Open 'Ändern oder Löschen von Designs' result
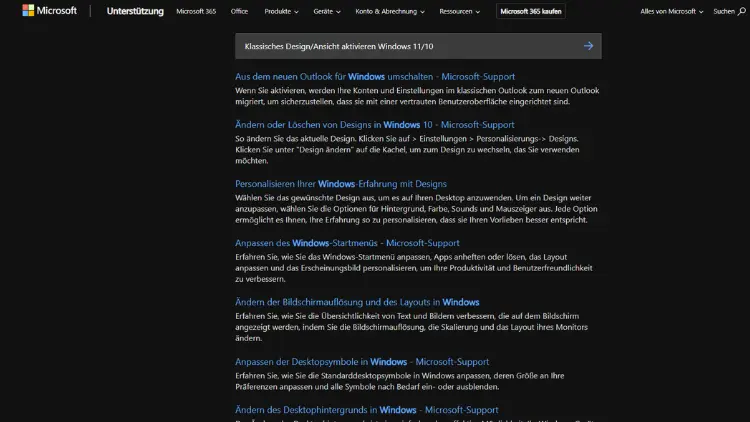The width and height of the screenshot is (750, 422). (x=375, y=124)
